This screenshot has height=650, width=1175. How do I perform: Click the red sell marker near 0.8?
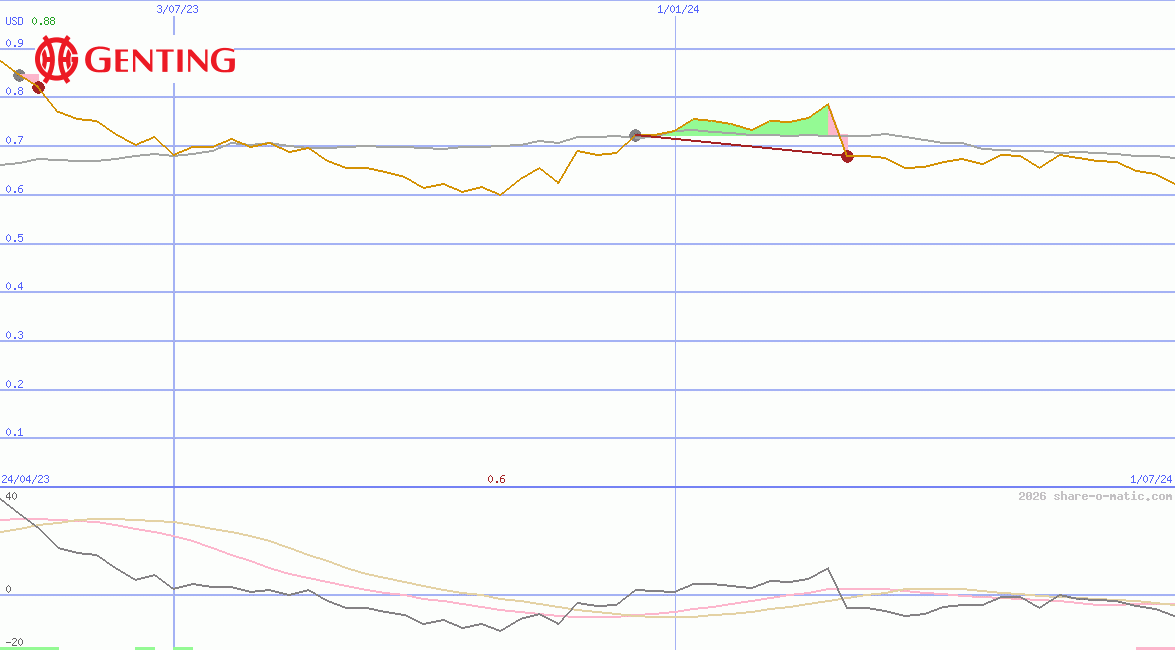[39, 88]
